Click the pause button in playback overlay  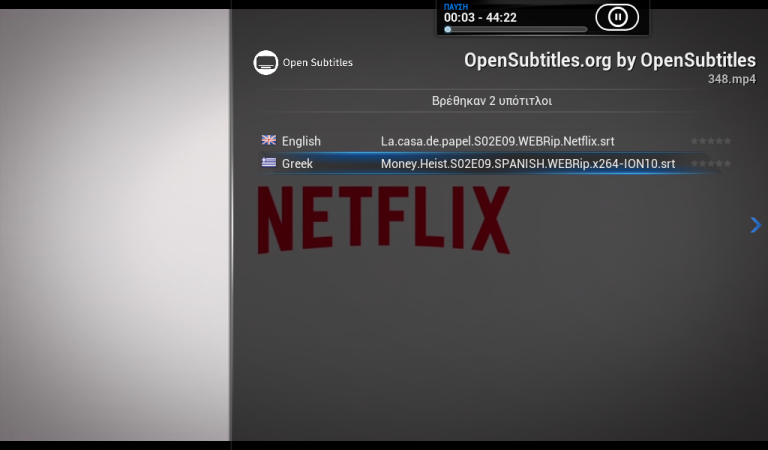[617, 17]
